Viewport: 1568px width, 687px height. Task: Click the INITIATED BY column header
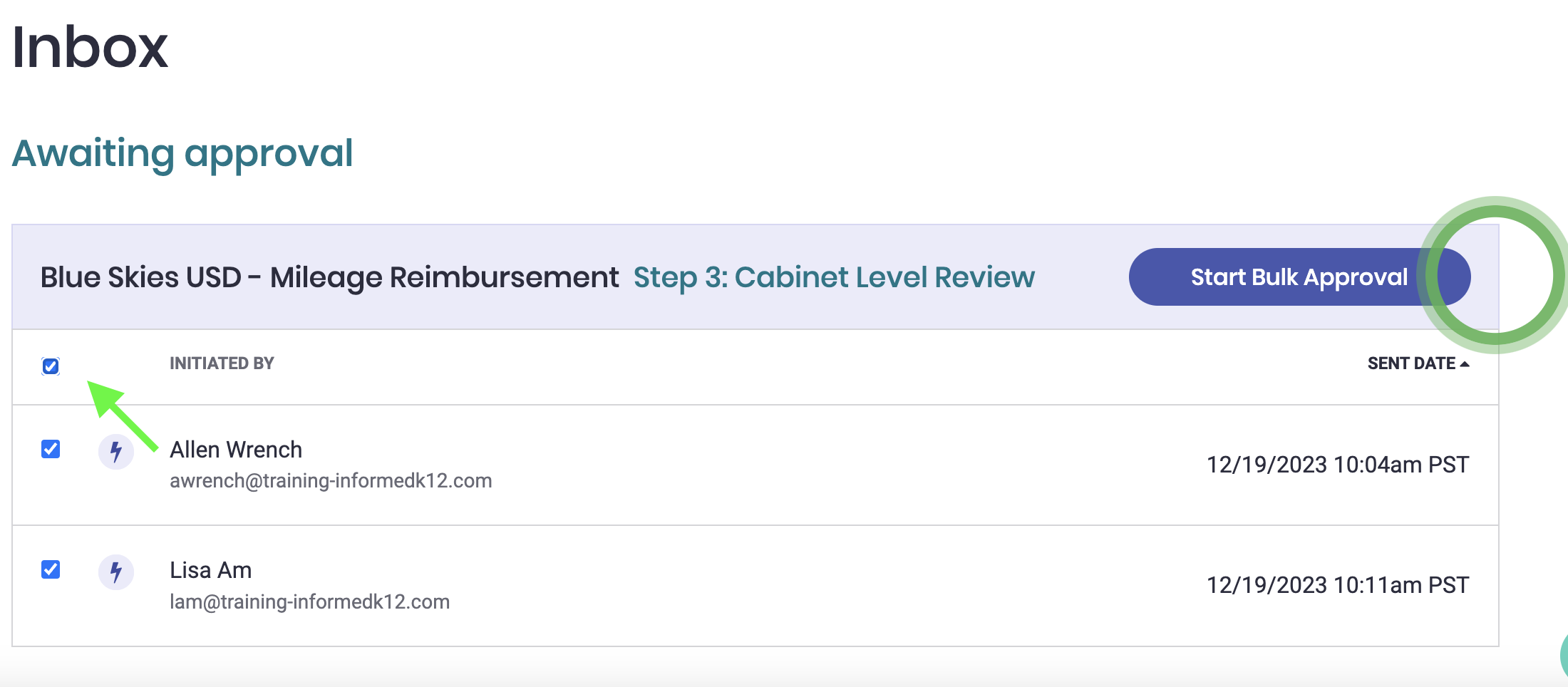click(x=222, y=363)
